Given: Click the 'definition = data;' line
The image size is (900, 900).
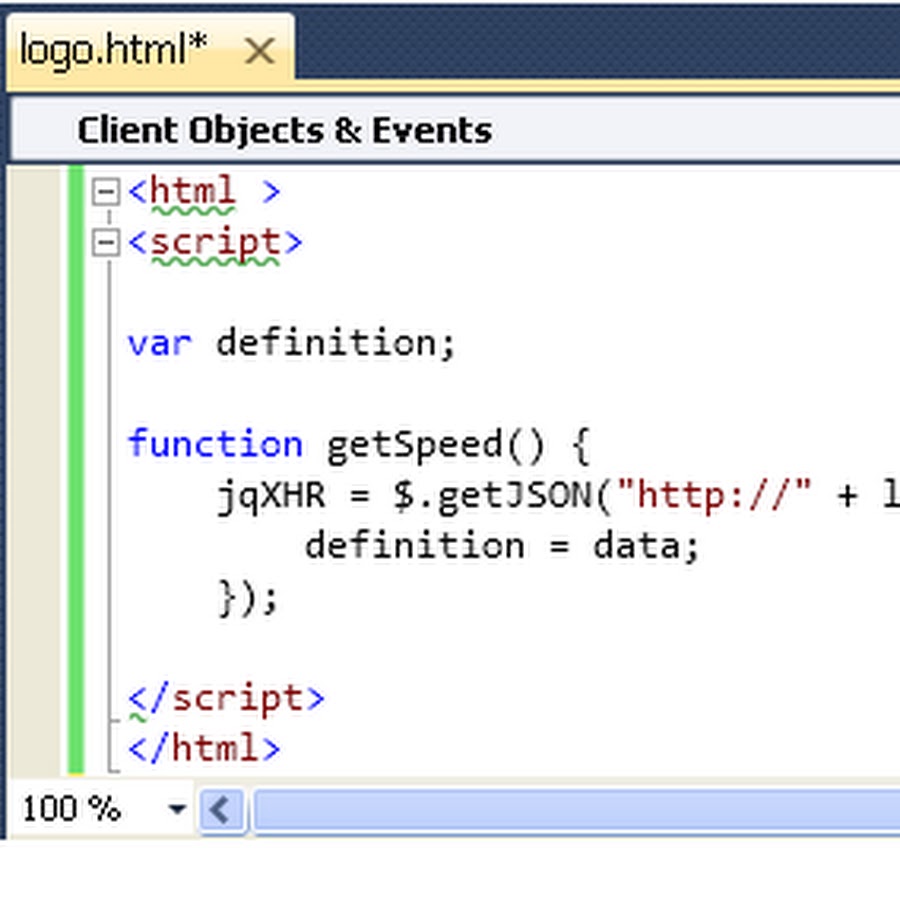Looking at the screenshot, I should 502,545.
